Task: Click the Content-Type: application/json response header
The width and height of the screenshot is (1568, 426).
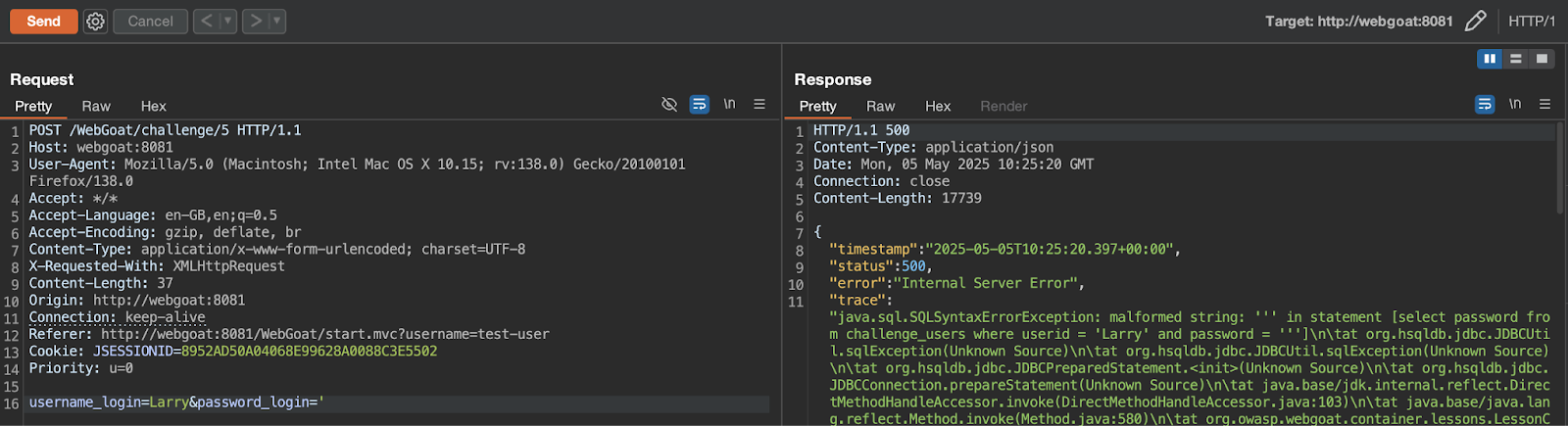Action: pos(934,147)
